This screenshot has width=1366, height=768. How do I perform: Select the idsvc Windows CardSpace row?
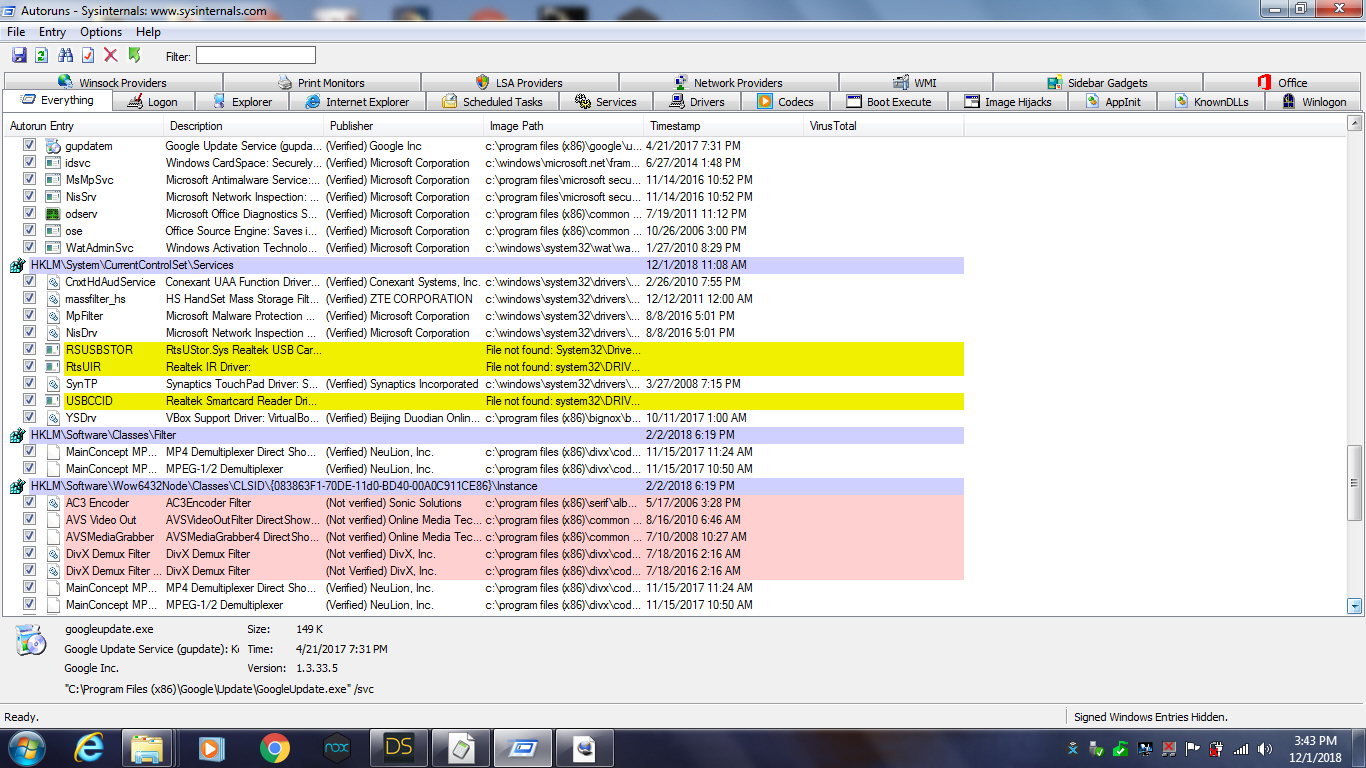[x=483, y=163]
